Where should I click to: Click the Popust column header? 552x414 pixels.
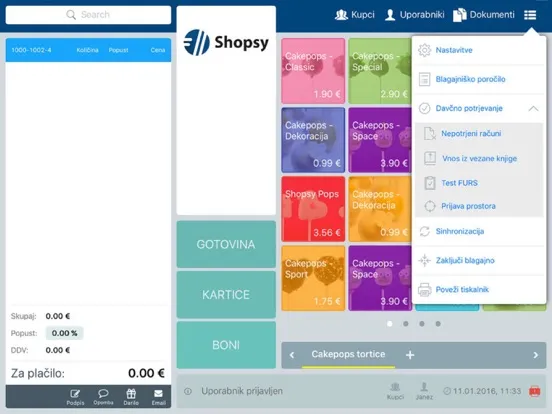[118, 50]
